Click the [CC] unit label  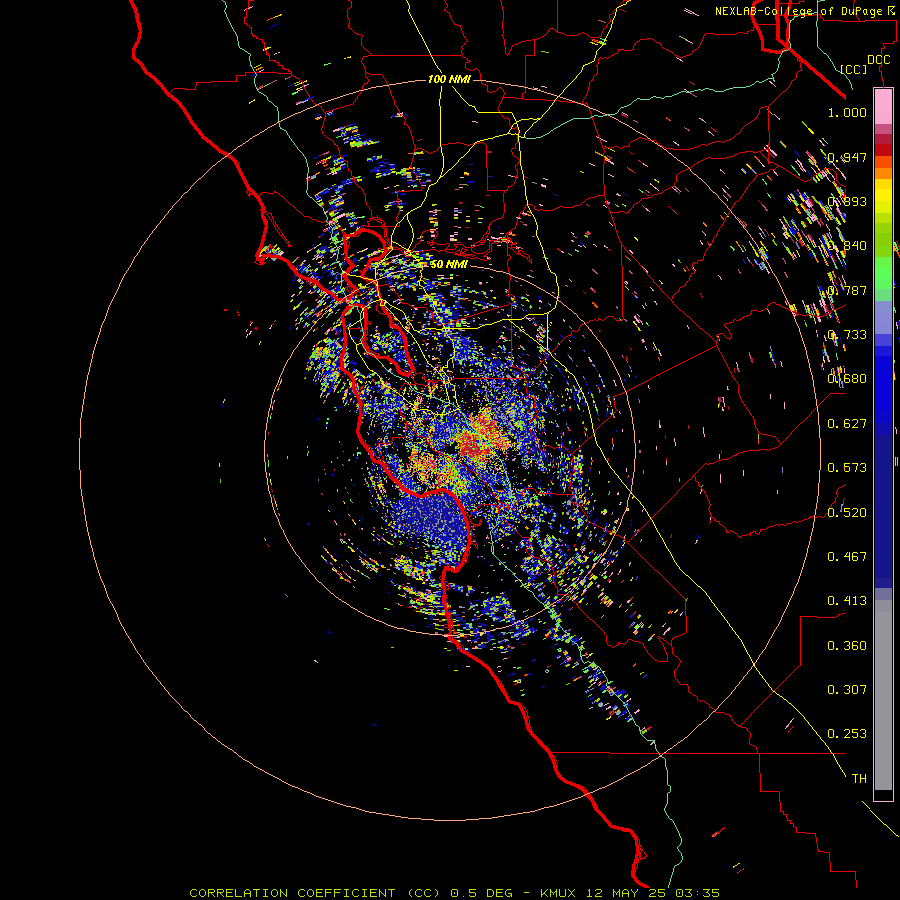[x=853, y=69]
